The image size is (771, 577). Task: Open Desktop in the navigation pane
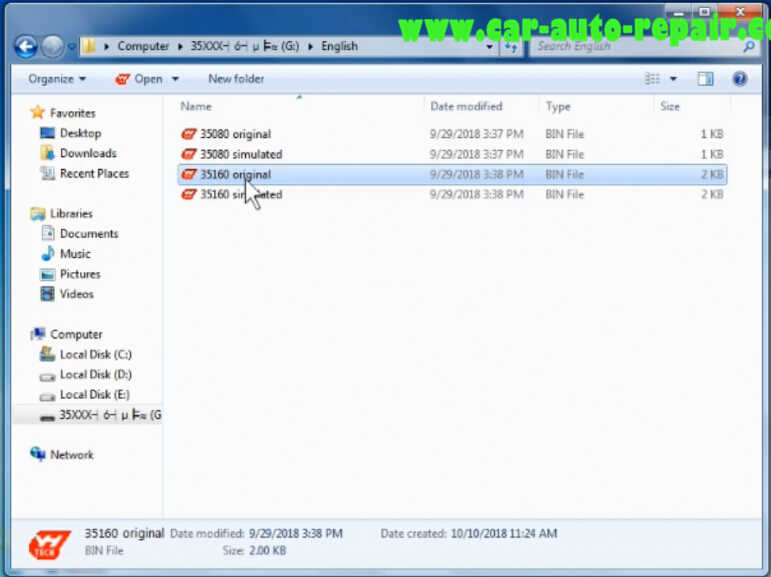tap(81, 133)
